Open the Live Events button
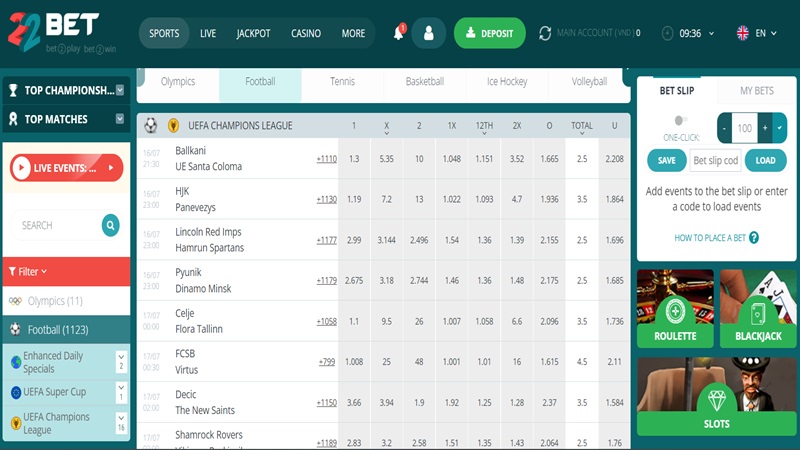 (66, 168)
